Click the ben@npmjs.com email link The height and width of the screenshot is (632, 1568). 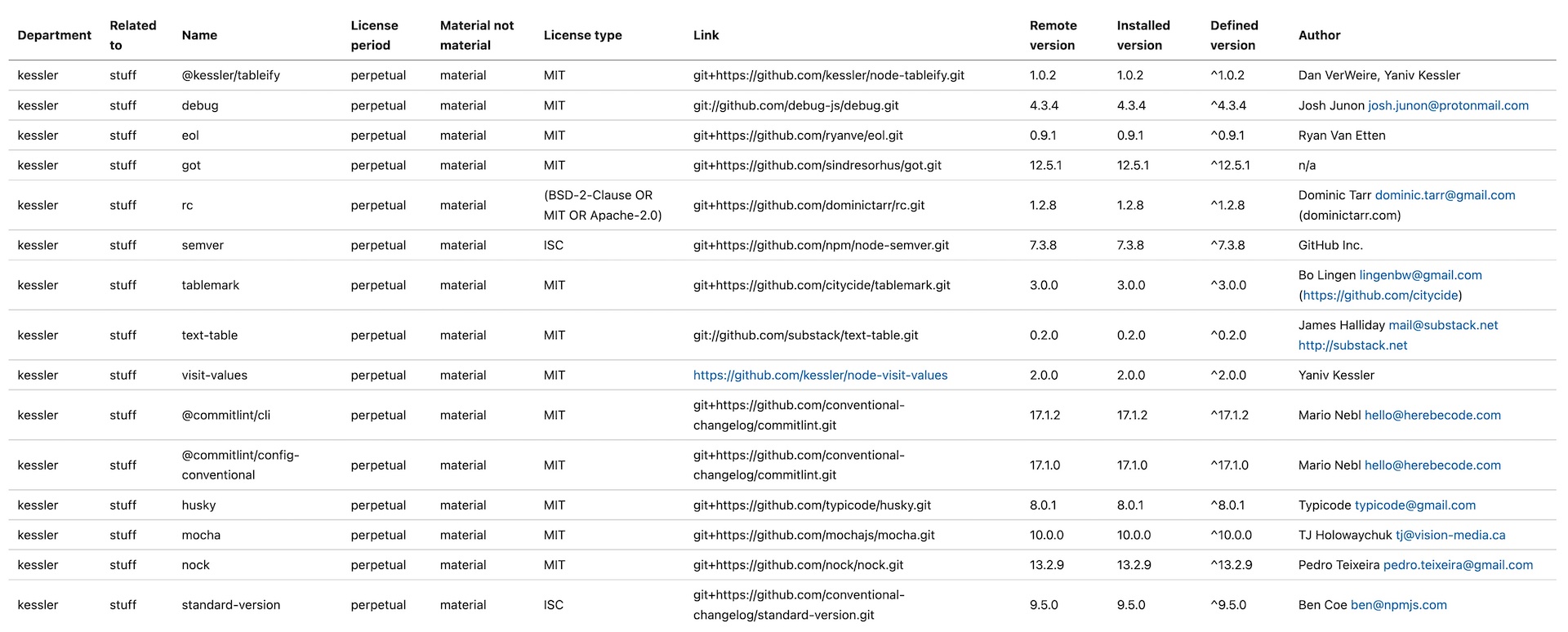coord(1398,605)
